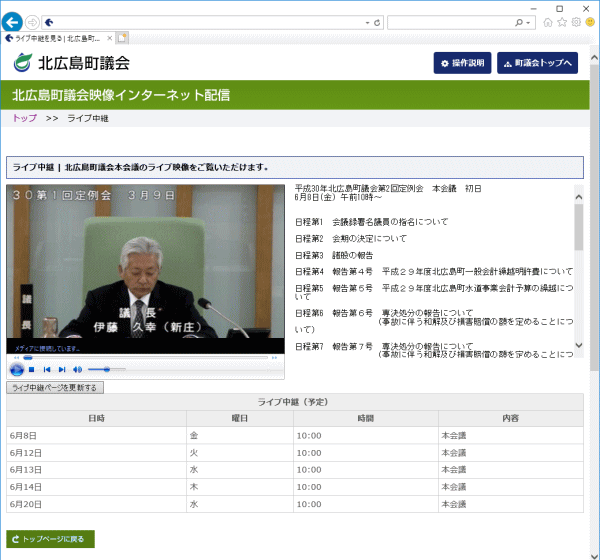This screenshot has height=560, width=600.
Task: Click the search magnifier icon
Action: (x=519, y=23)
